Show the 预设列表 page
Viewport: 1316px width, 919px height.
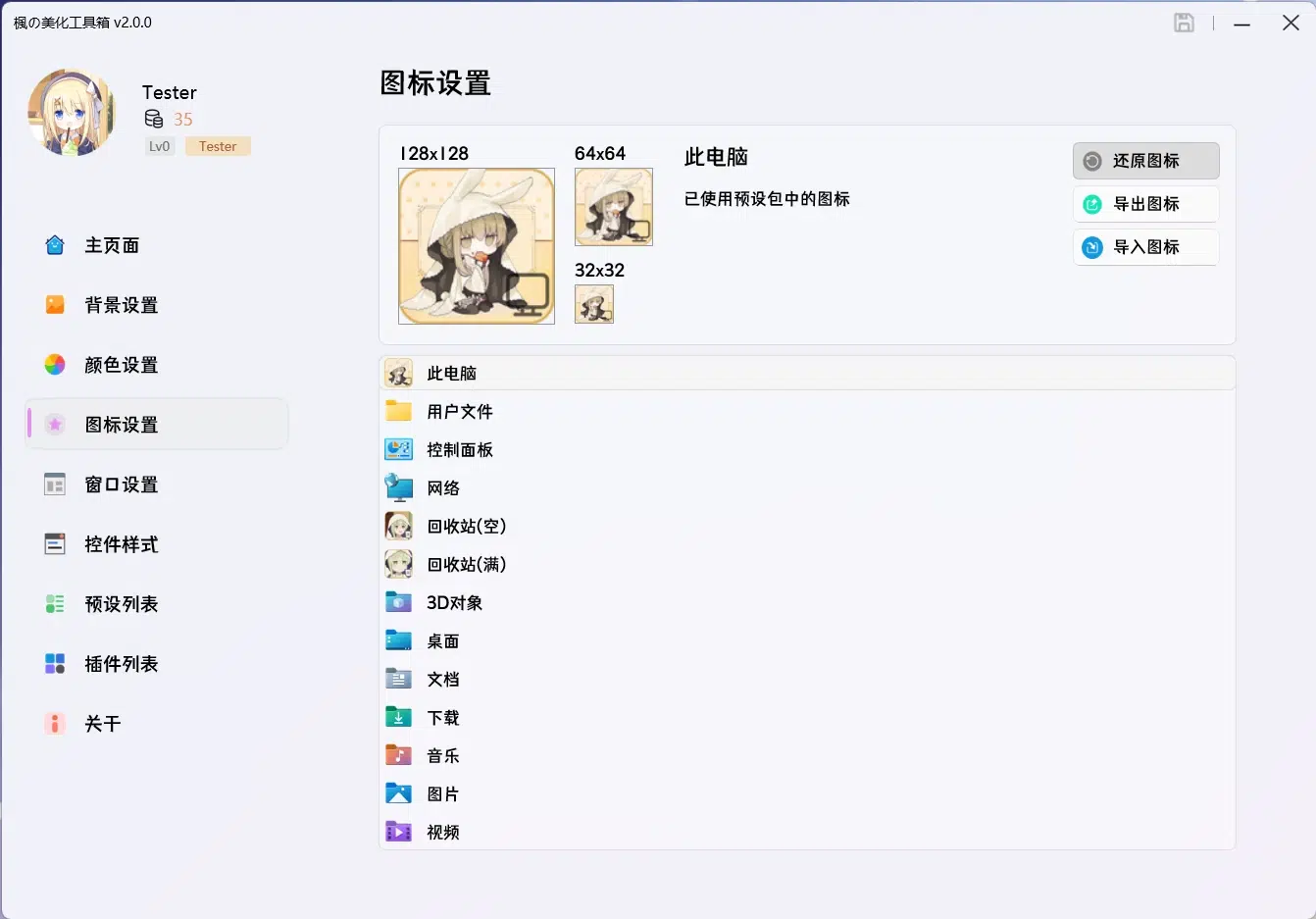click(x=157, y=604)
